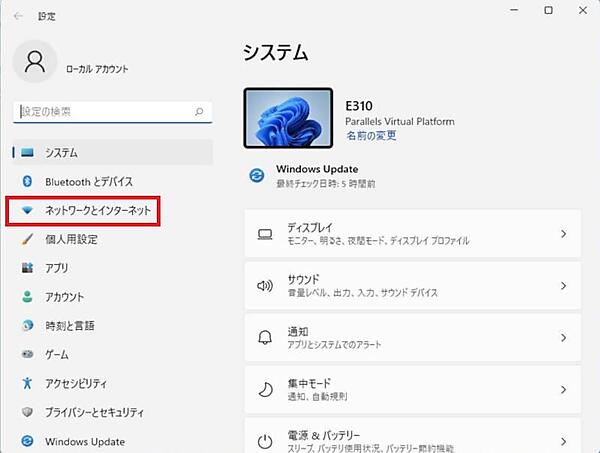This screenshot has width=600, height=453.
Task: Open the 通知 settings card
Action: pyautogui.click(x=413, y=337)
